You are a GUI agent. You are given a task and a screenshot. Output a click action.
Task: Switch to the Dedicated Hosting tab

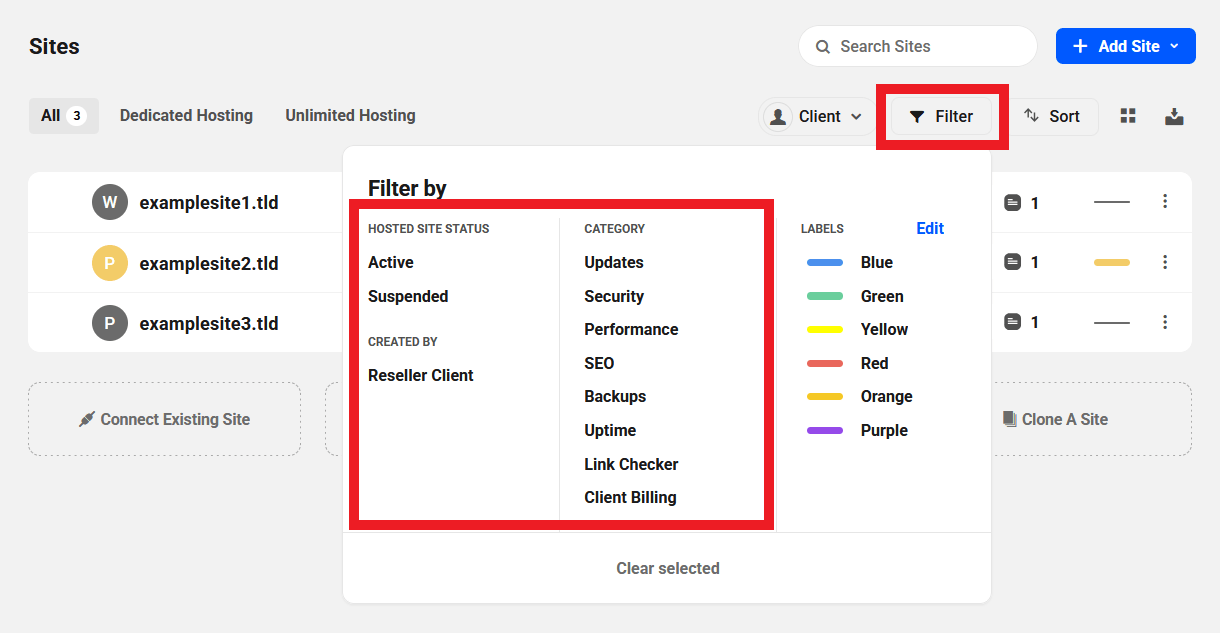pos(186,116)
